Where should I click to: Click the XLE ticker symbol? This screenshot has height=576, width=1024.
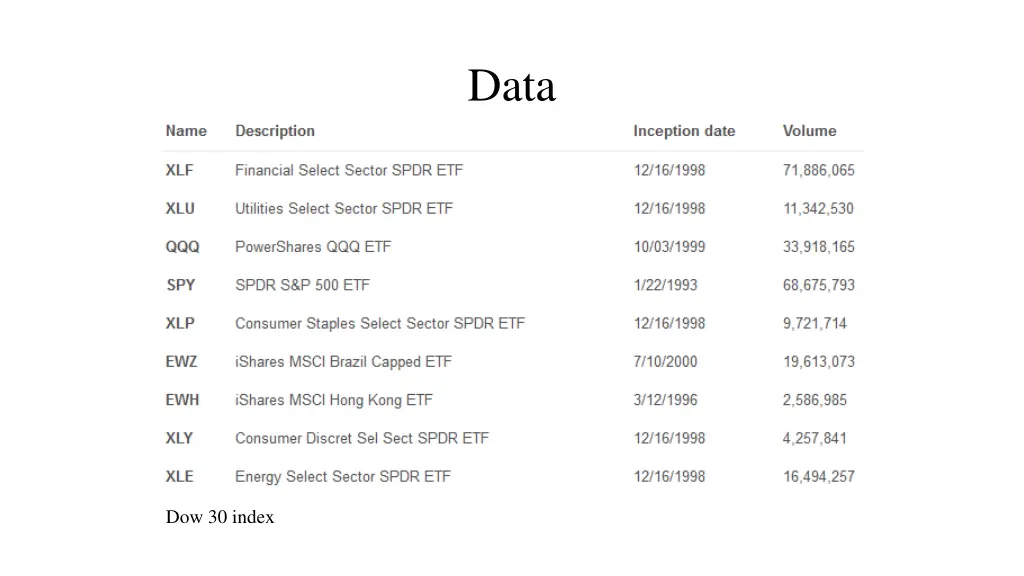[x=179, y=477]
